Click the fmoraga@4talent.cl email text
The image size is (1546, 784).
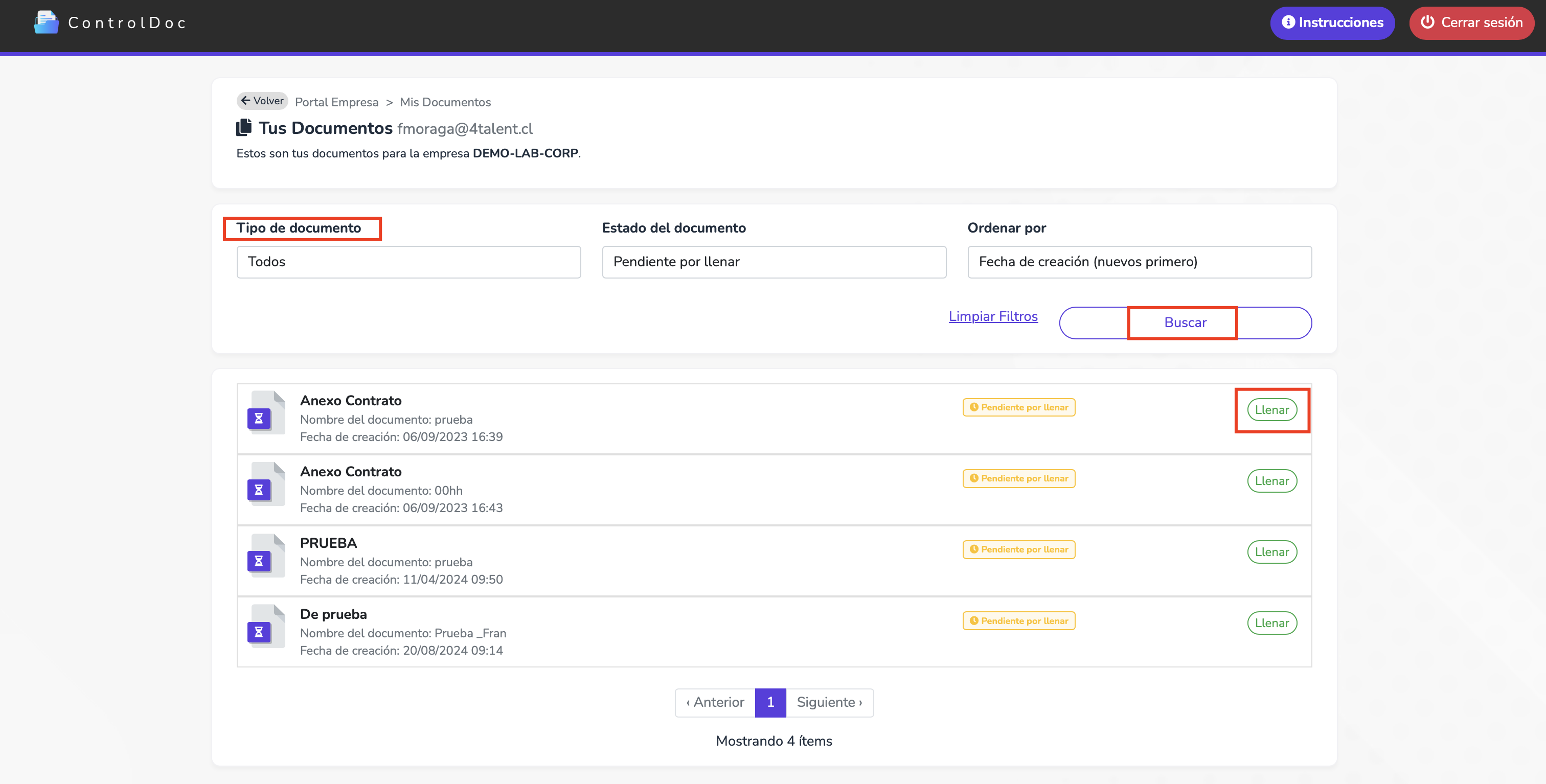click(x=465, y=129)
